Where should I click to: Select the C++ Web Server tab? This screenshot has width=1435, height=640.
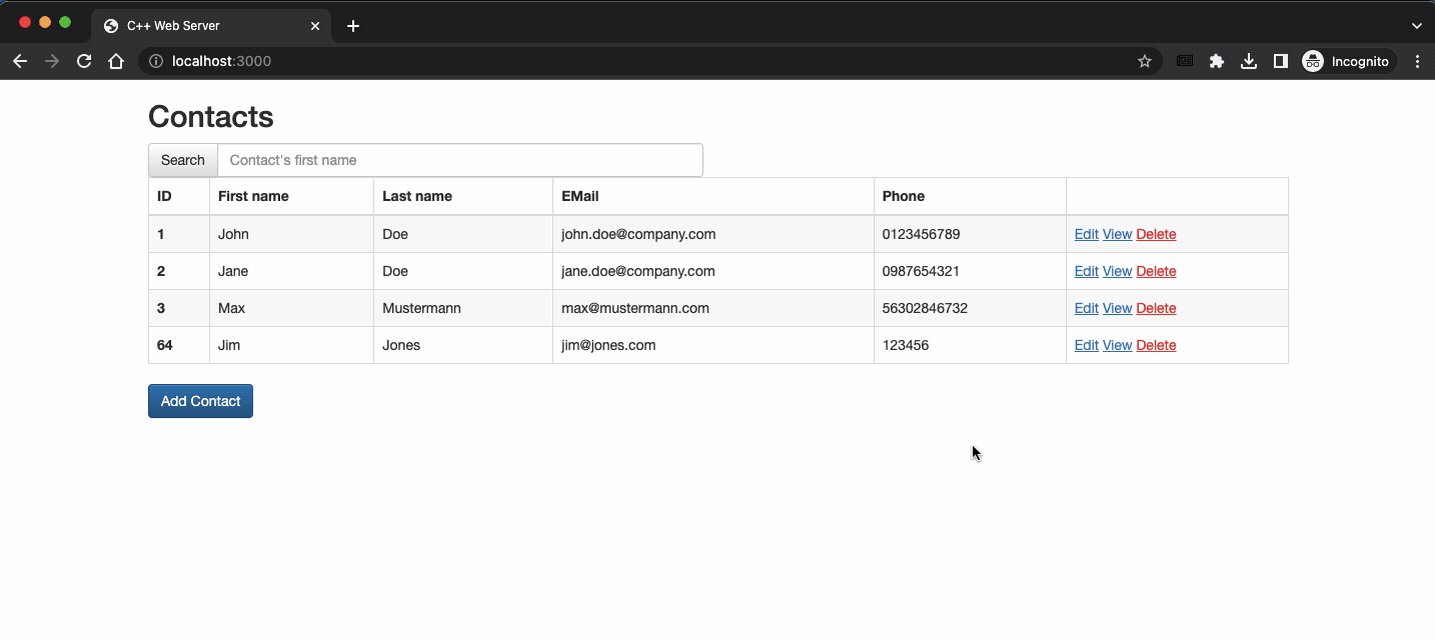pos(200,26)
